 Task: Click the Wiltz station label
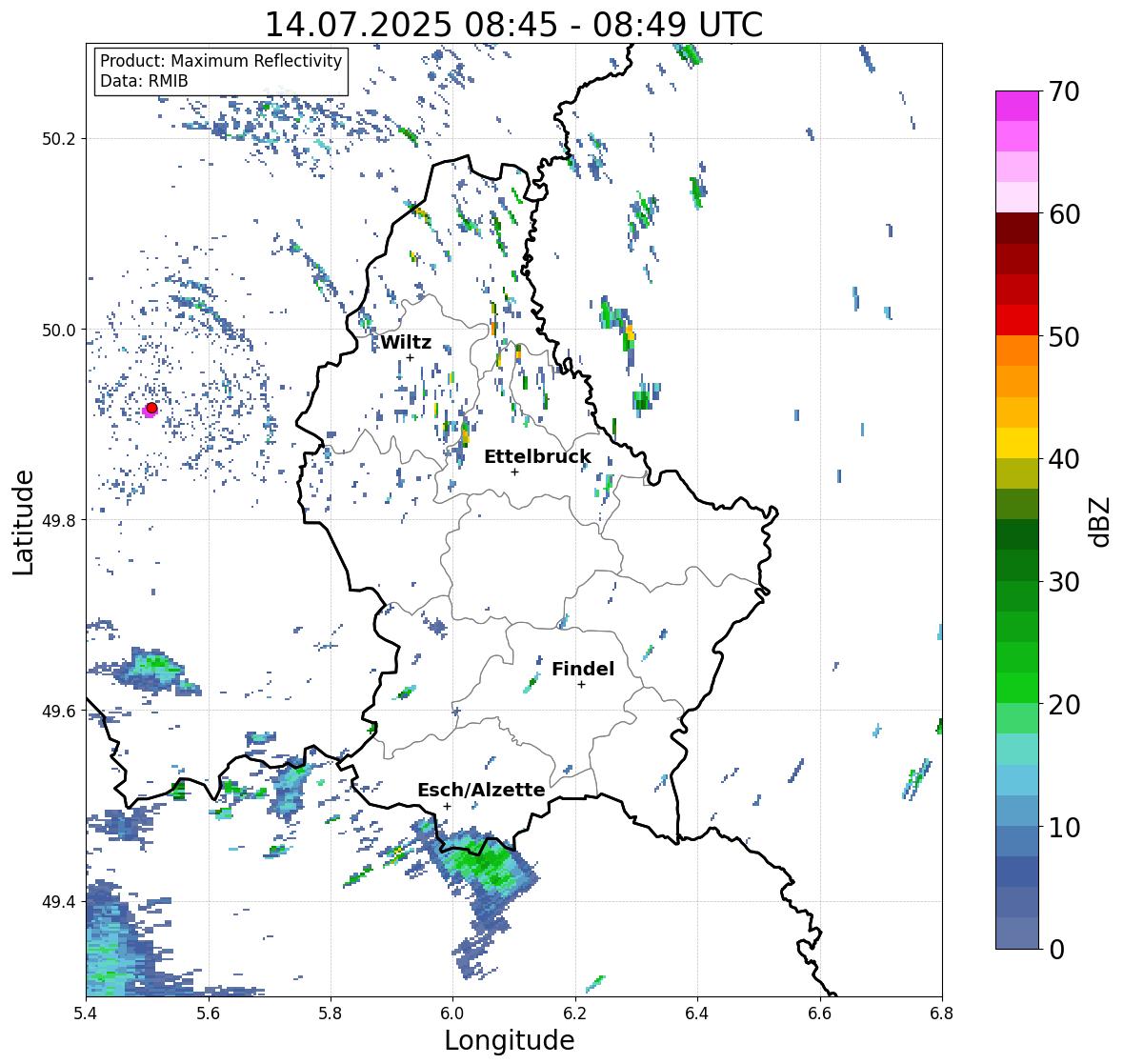coord(406,342)
